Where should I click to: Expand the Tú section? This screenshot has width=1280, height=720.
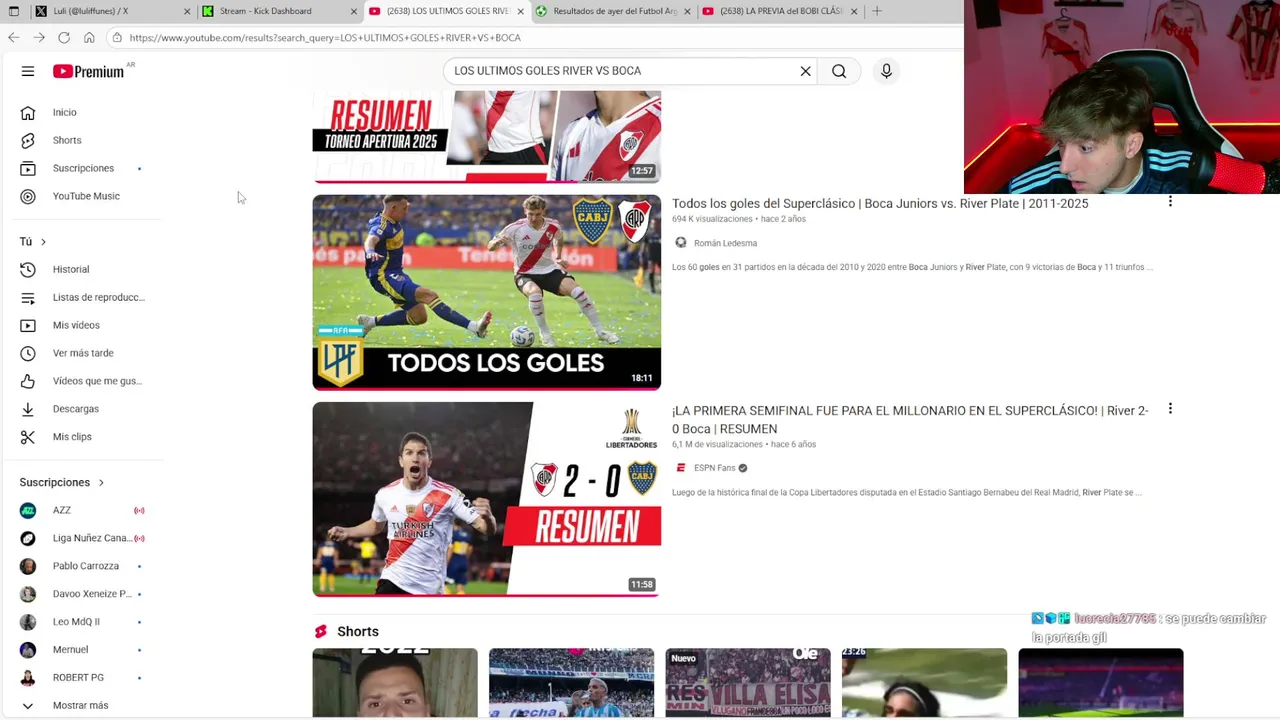click(33, 241)
